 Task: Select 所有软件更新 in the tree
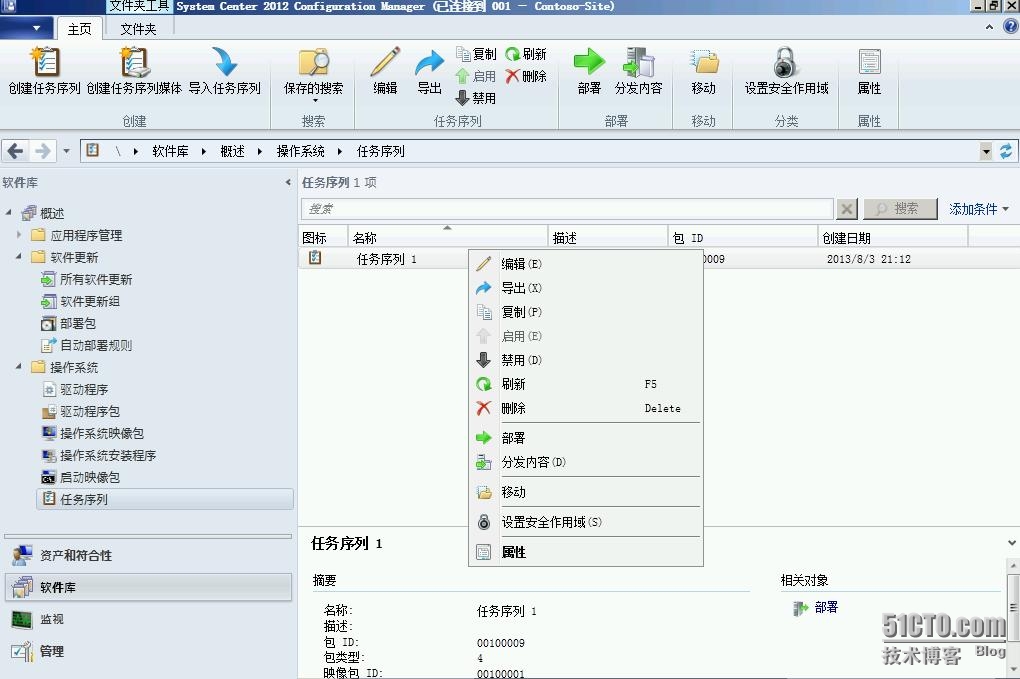point(96,280)
